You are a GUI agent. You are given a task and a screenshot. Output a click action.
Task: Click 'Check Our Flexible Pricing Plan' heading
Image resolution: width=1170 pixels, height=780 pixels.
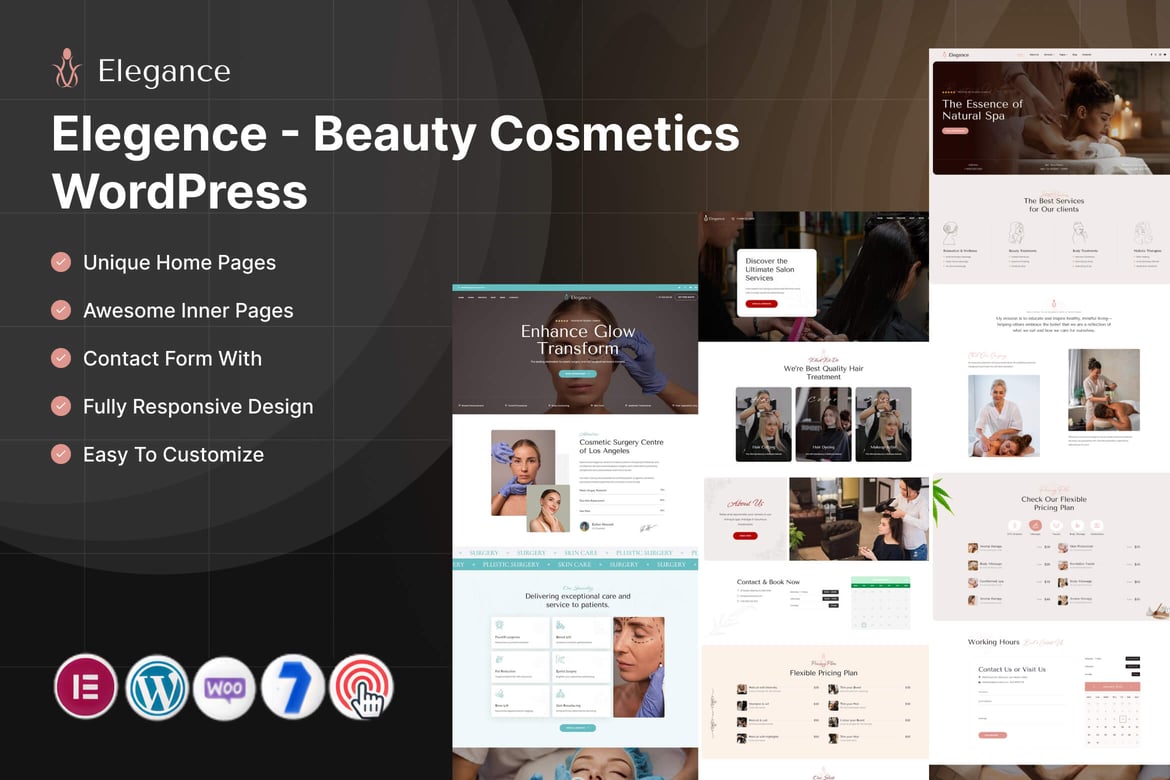pos(1054,503)
